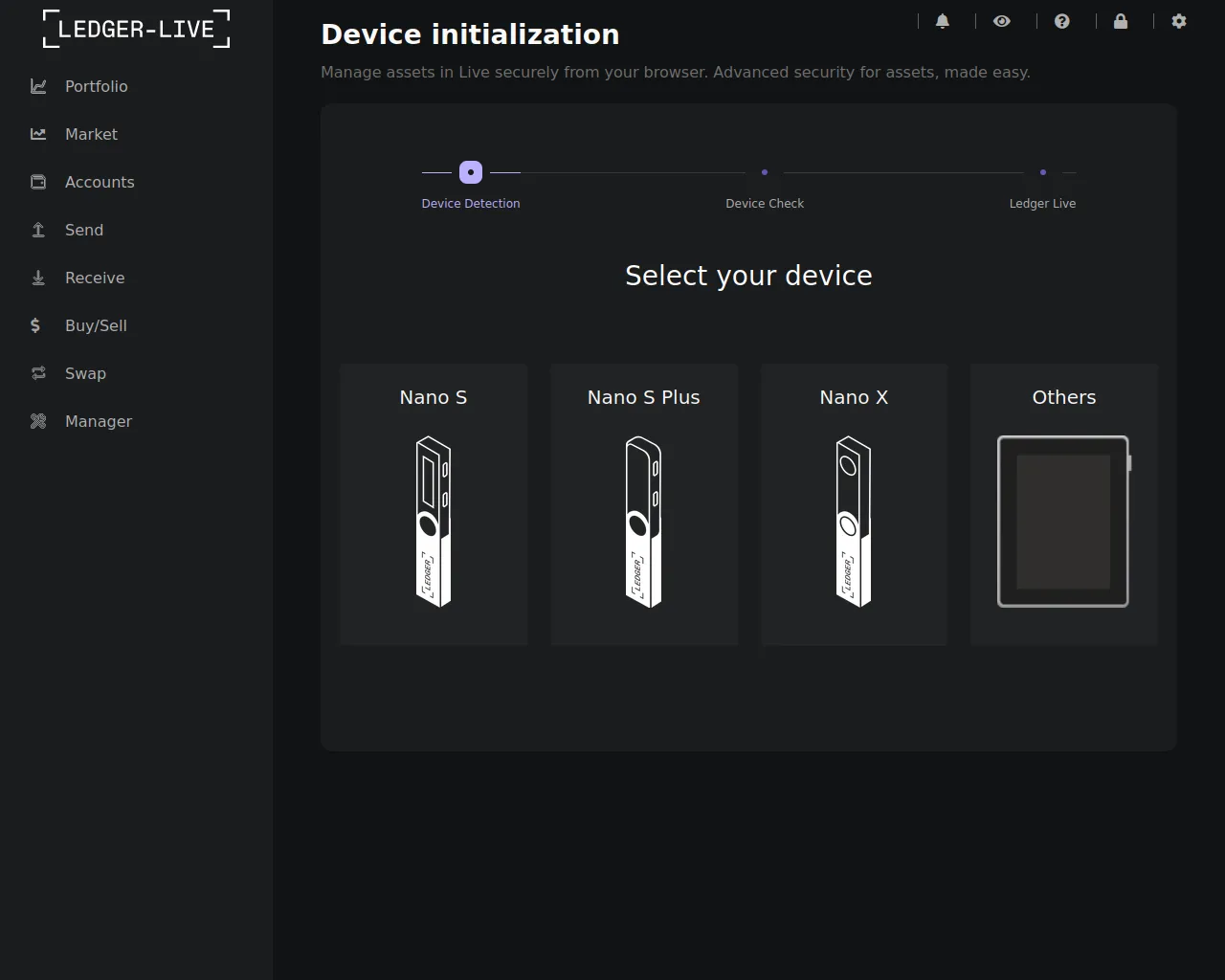The height and width of the screenshot is (980, 1225).
Task: Go to Market in sidebar
Action: coord(91,134)
